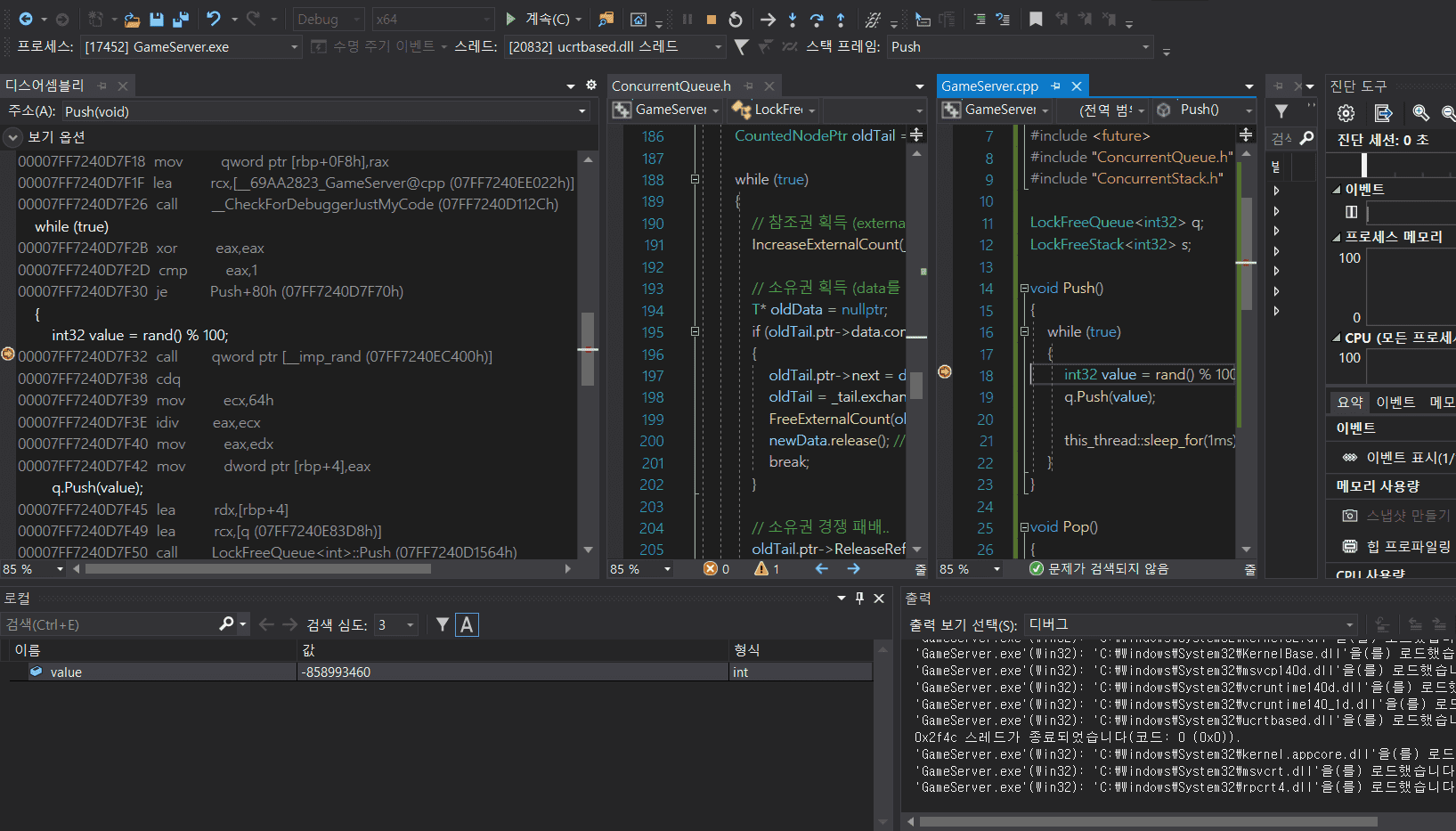The width and height of the screenshot is (1456, 831).
Task: Click the Restart debugging icon
Action: pos(735,20)
